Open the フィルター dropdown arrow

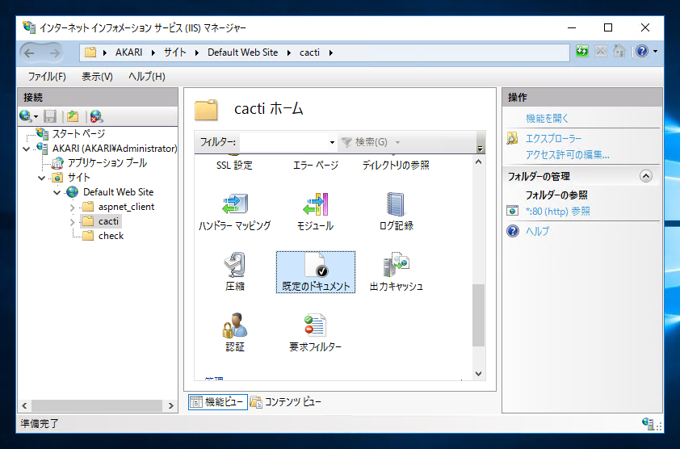(x=332, y=142)
